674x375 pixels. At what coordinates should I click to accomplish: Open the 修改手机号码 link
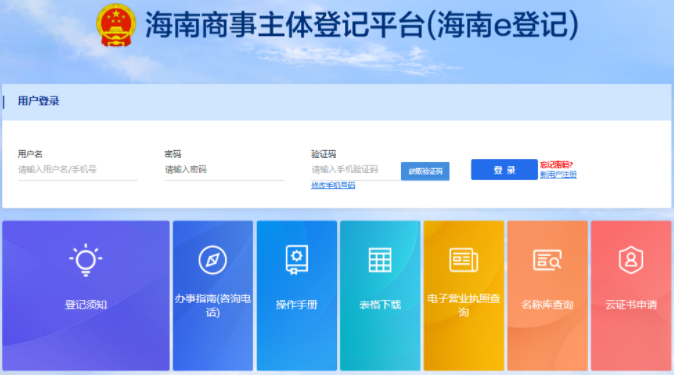(x=333, y=185)
